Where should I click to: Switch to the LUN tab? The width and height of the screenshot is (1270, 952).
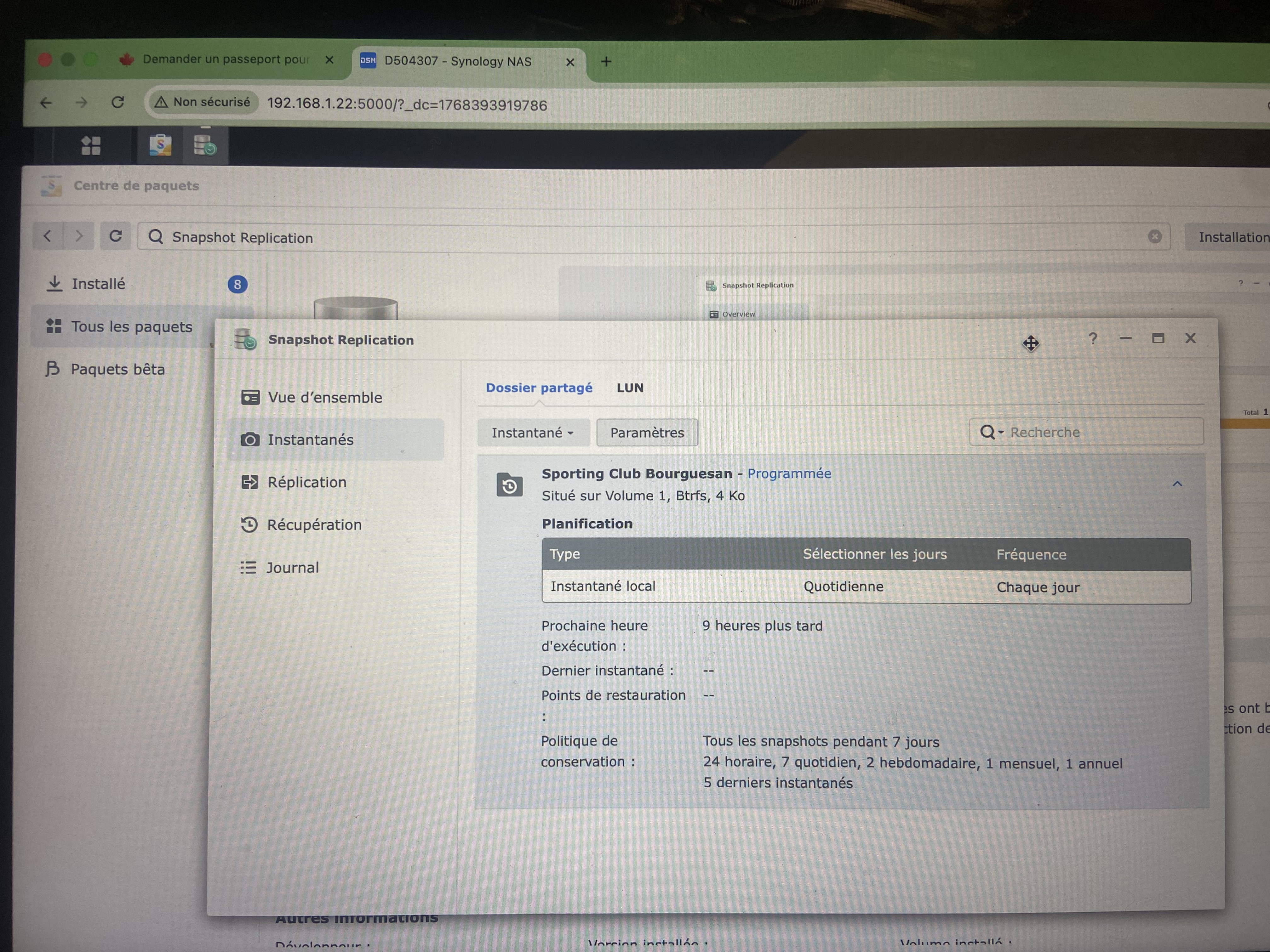[x=630, y=388]
